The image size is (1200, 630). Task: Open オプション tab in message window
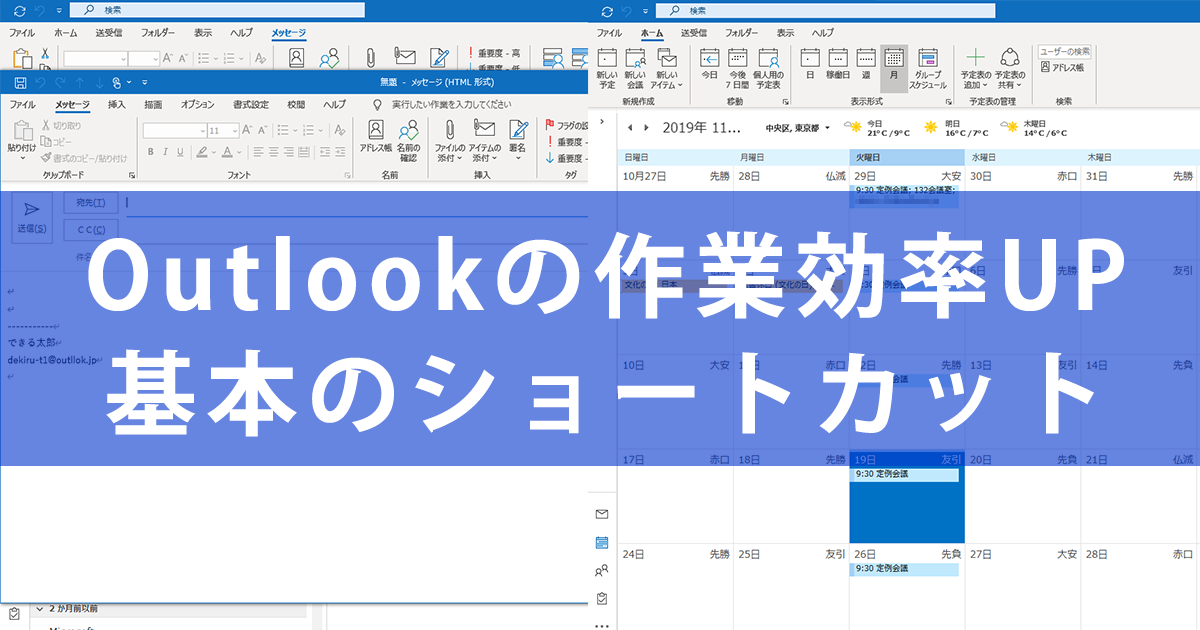pyautogui.click(x=197, y=104)
